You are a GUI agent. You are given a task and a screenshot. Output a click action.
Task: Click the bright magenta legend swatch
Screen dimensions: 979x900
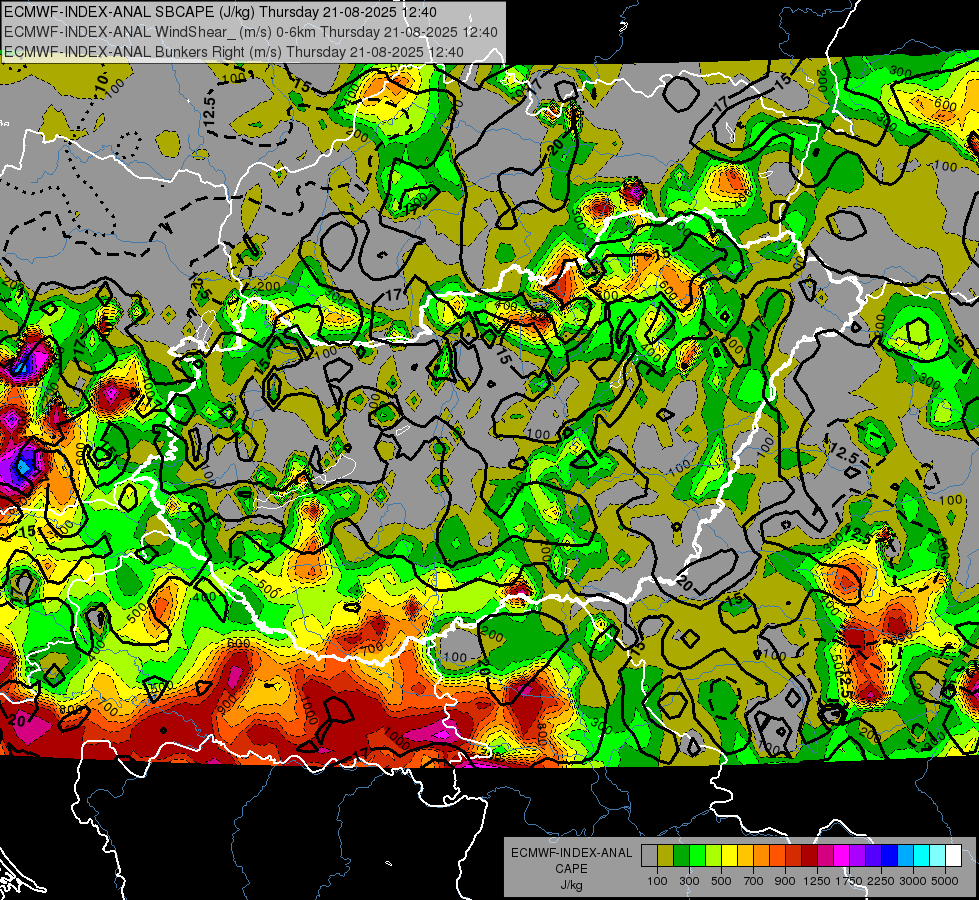tap(842, 856)
